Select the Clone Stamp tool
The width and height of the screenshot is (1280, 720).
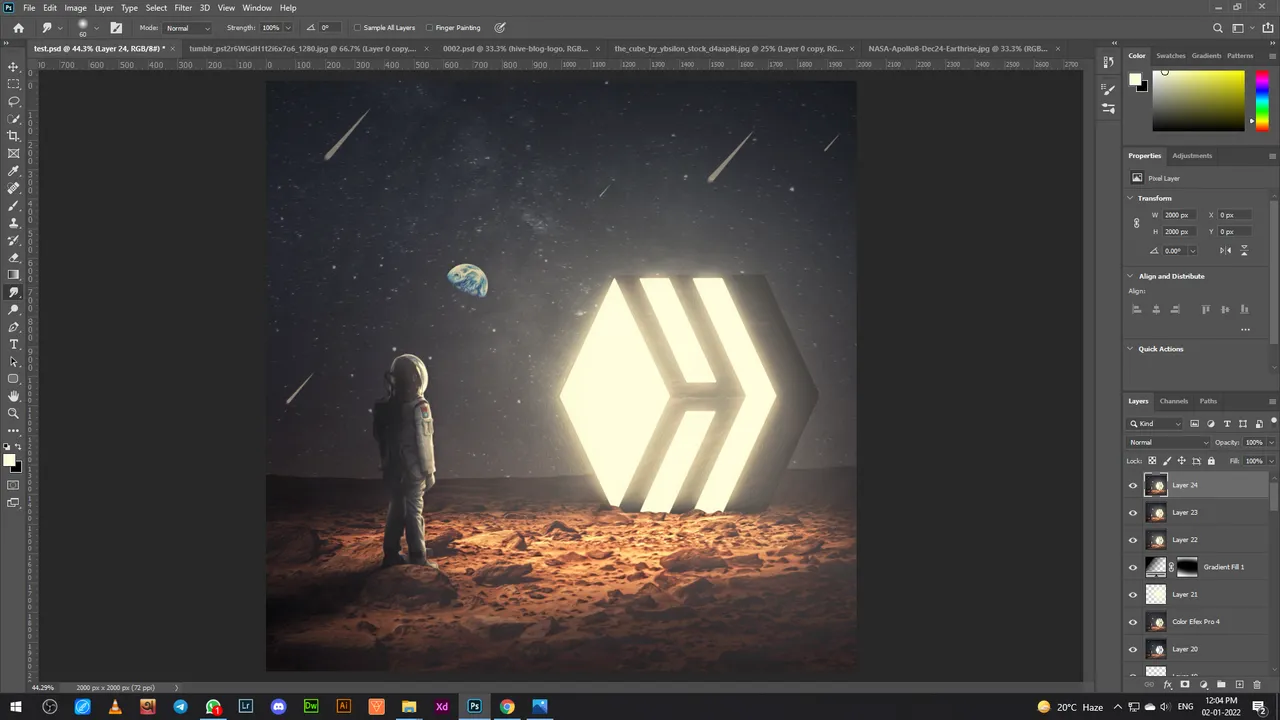tap(13, 223)
